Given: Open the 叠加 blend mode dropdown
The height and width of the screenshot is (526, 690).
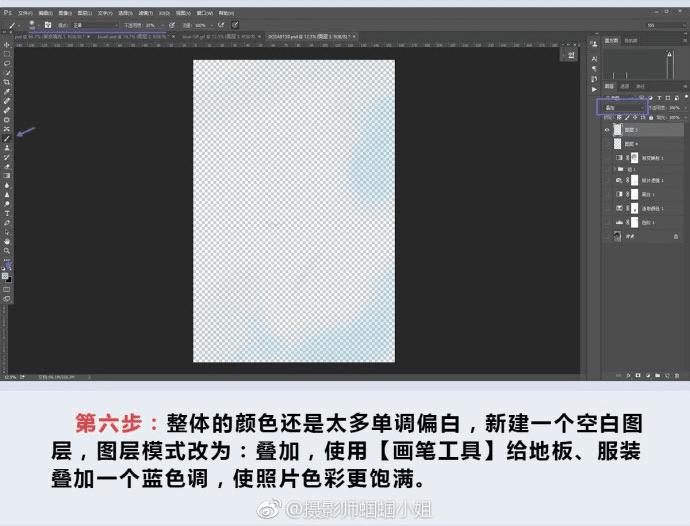Looking at the screenshot, I should [623, 107].
